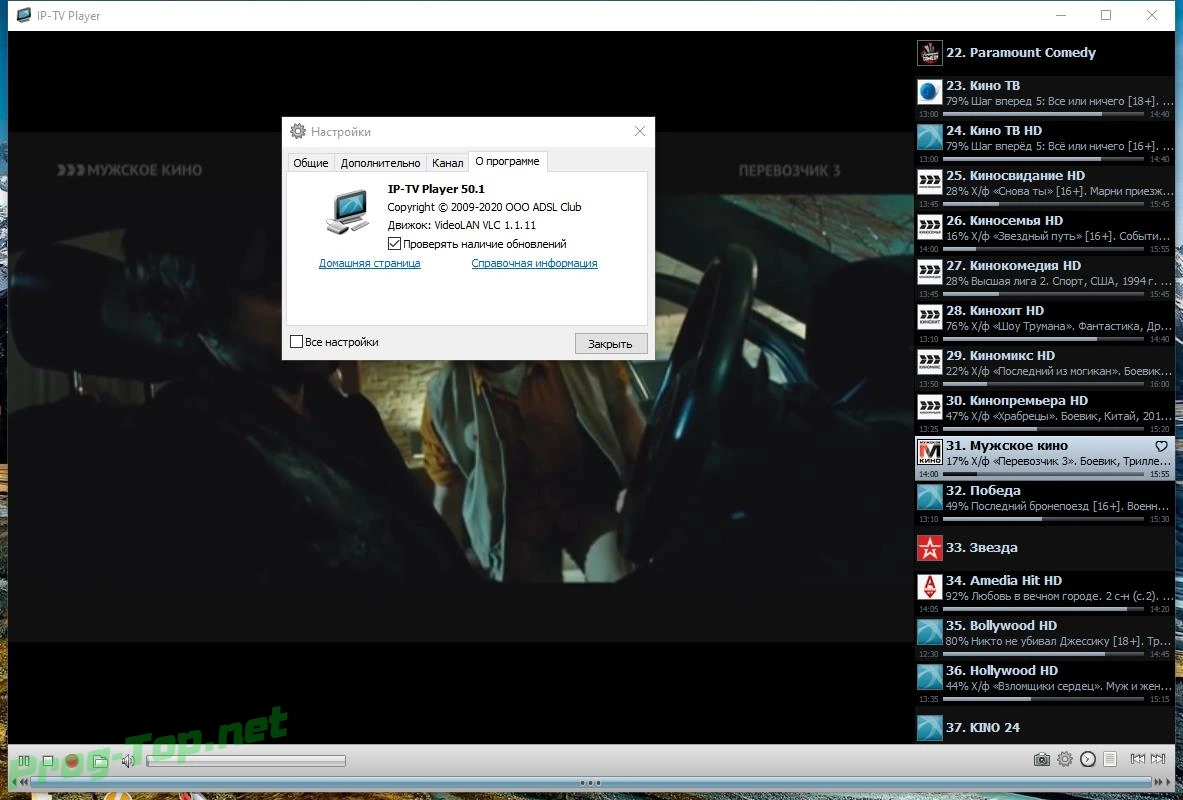Select channel 37. KINO 24
Screen dimensions: 1183x800
click(1044, 728)
